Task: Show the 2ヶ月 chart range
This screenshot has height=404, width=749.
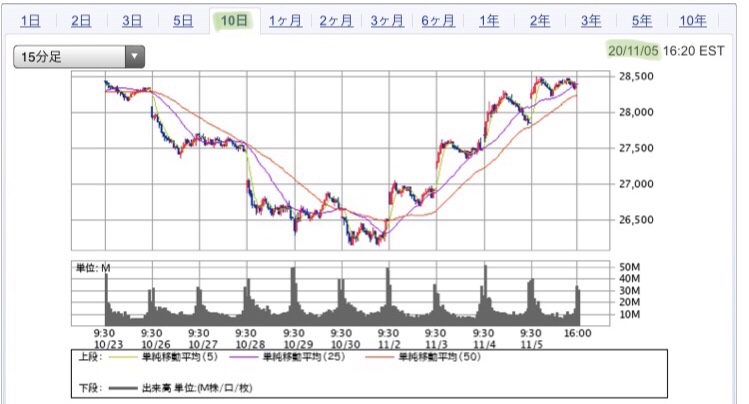Action: (x=336, y=21)
